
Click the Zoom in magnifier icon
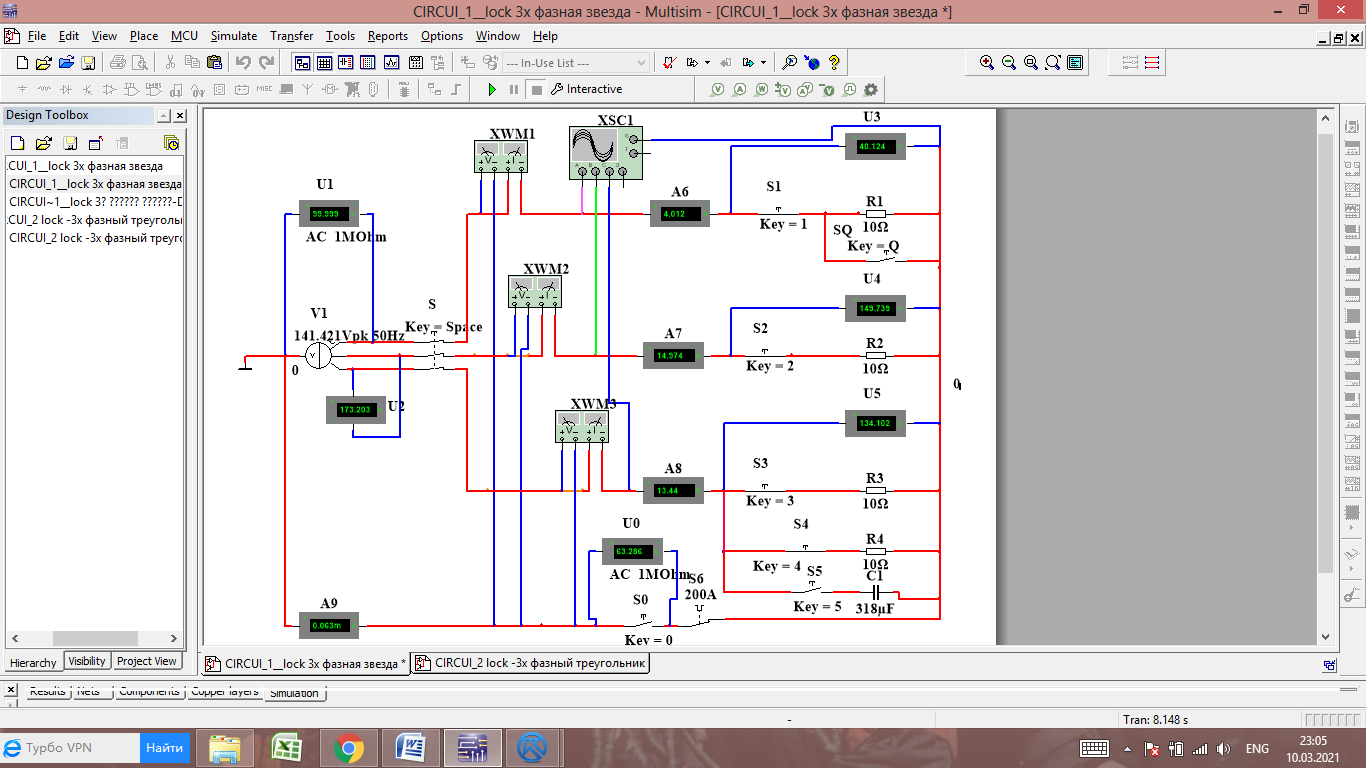click(x=987, y=62)
